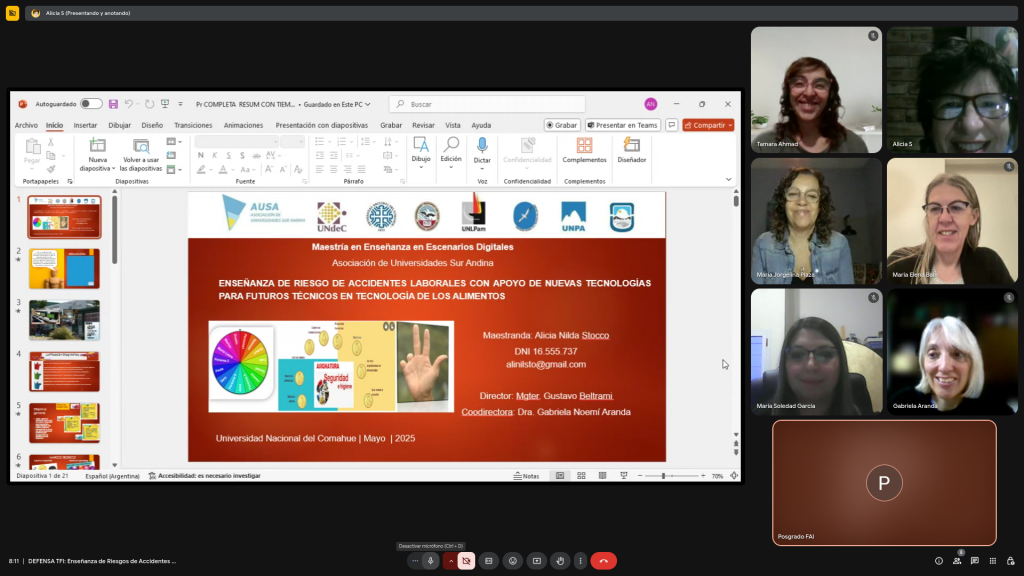Click Presentar en Teams button
This screenshot has height=576, width=1024.
pyautogui.click(x=622, y=125)
